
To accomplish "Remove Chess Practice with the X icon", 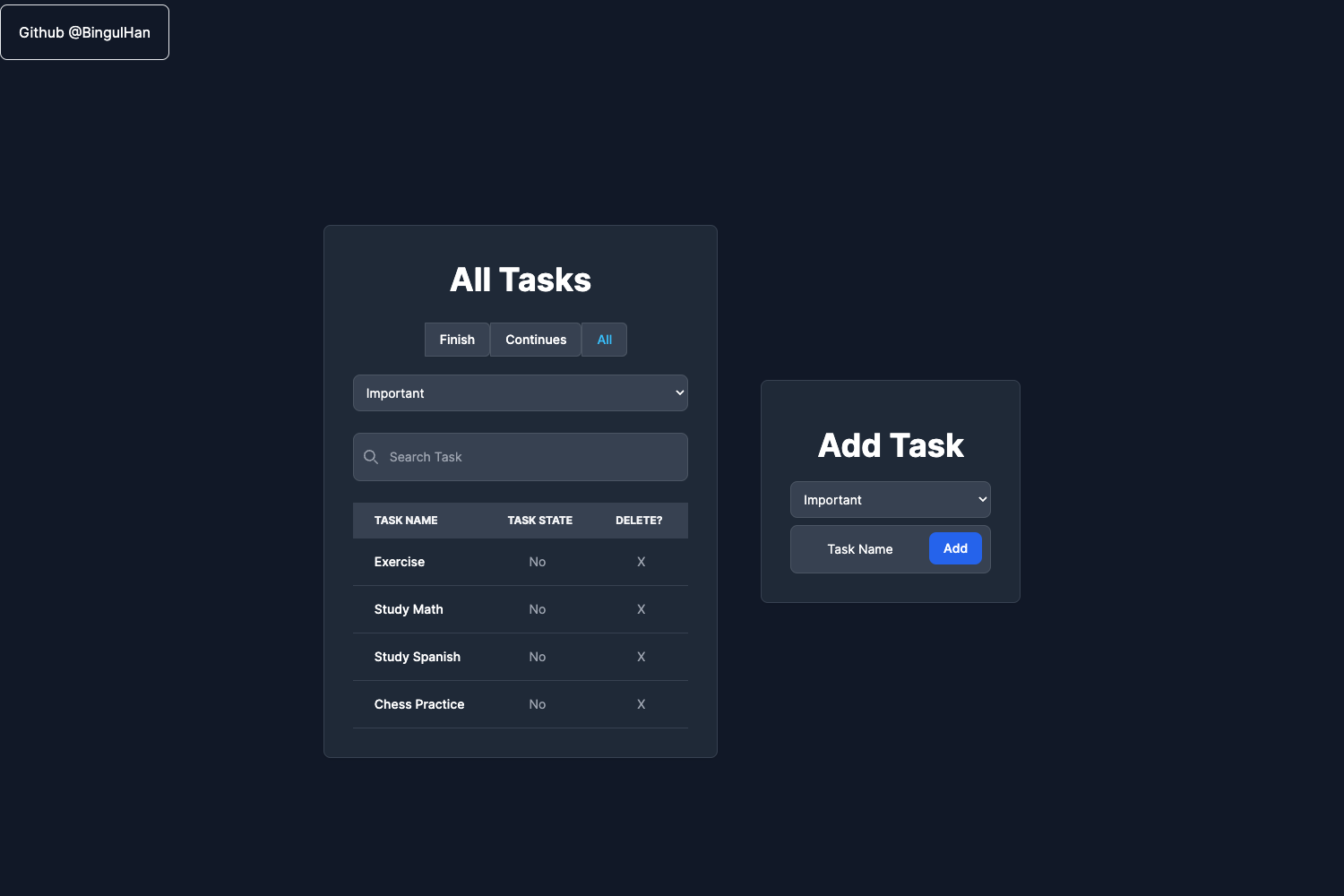I will coord(641,704).
